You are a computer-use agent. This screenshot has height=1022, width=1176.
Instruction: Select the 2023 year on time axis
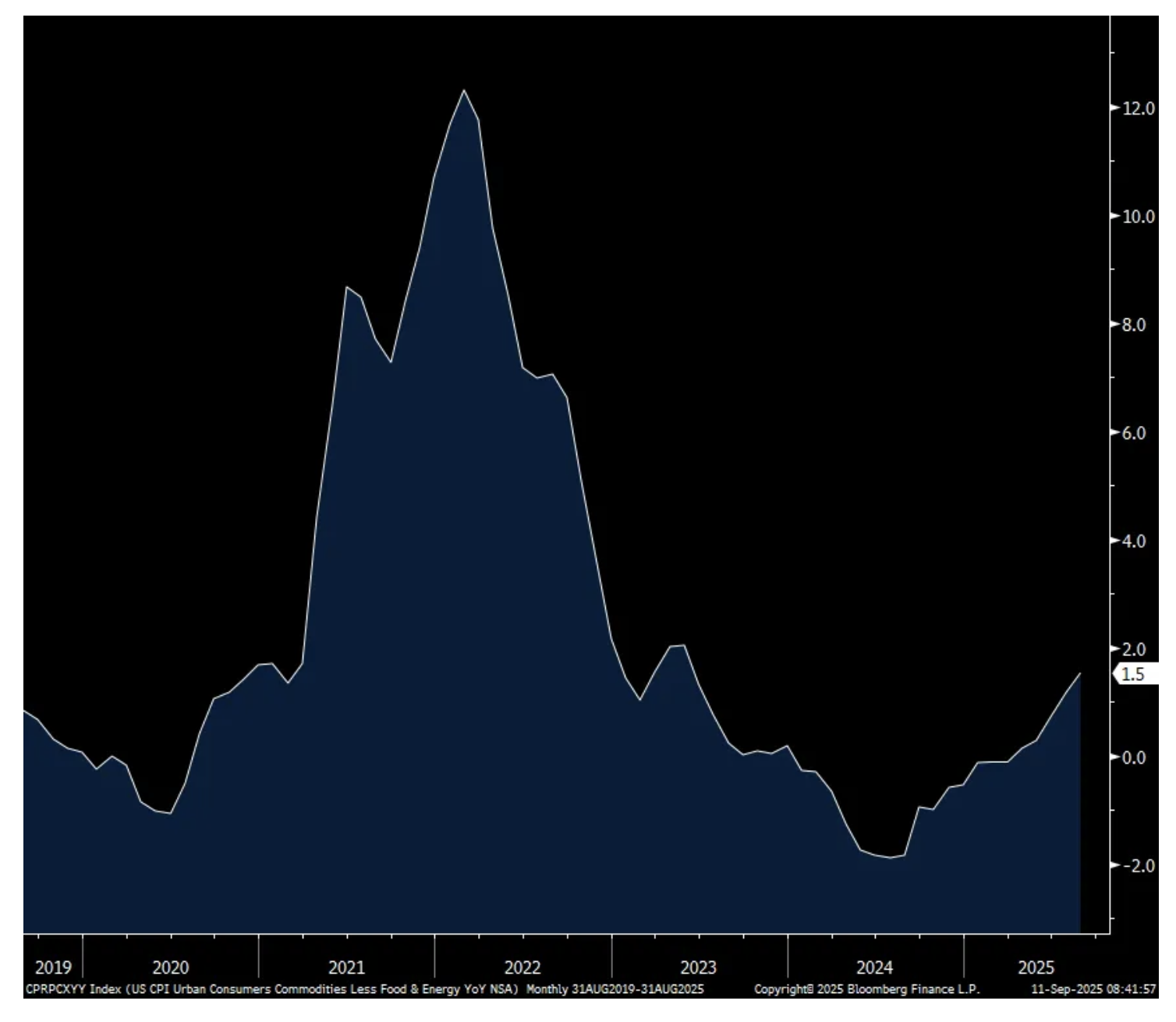tap(698, 967)
